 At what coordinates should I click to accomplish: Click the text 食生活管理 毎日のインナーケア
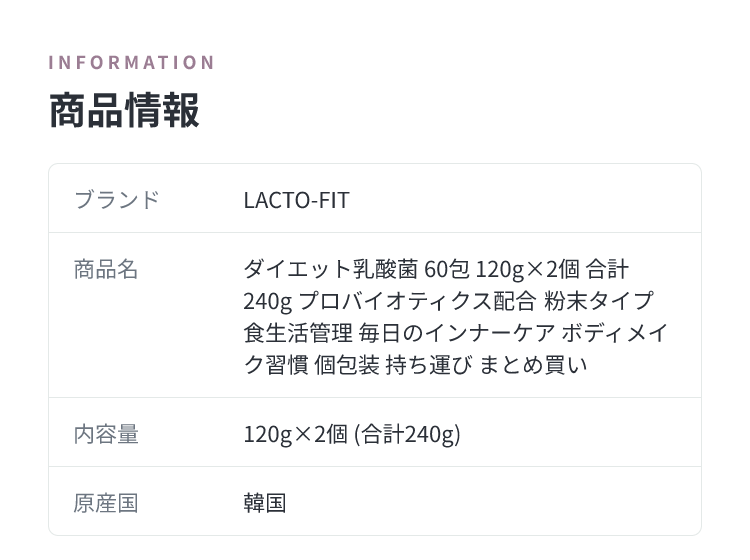[x=399, y=333]
